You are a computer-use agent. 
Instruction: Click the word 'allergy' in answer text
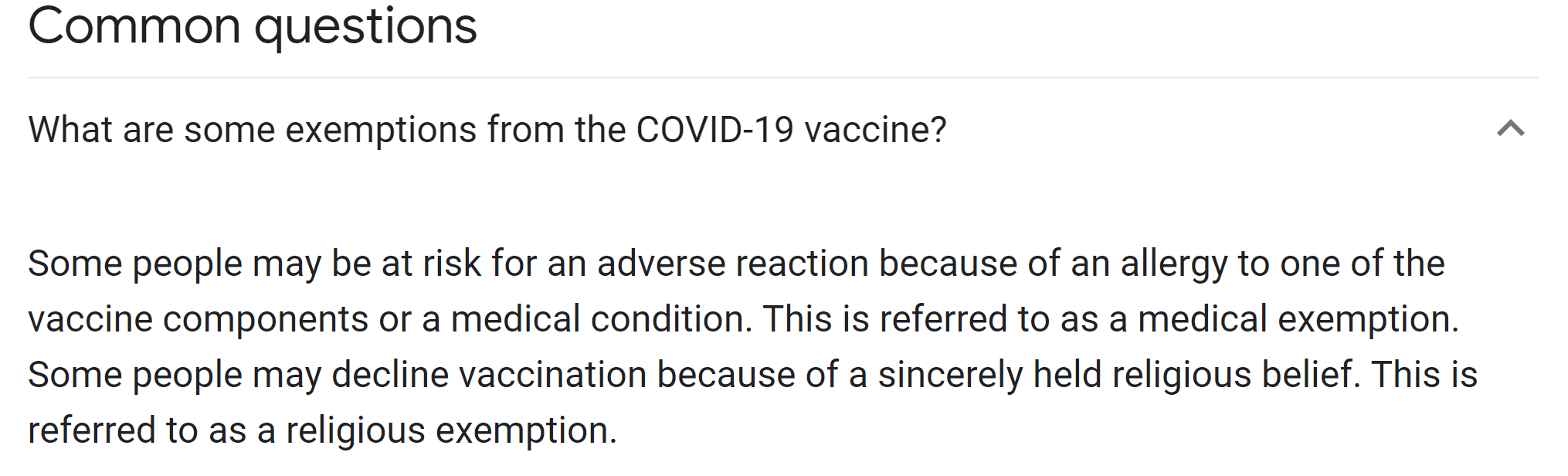[x=1174, y=263]
